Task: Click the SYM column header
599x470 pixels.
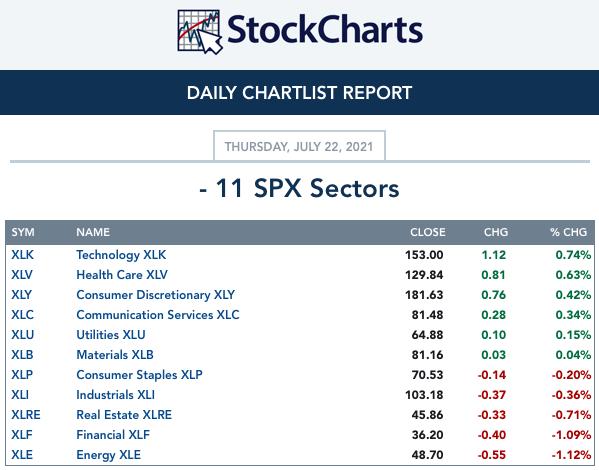Action: (23, 232)
